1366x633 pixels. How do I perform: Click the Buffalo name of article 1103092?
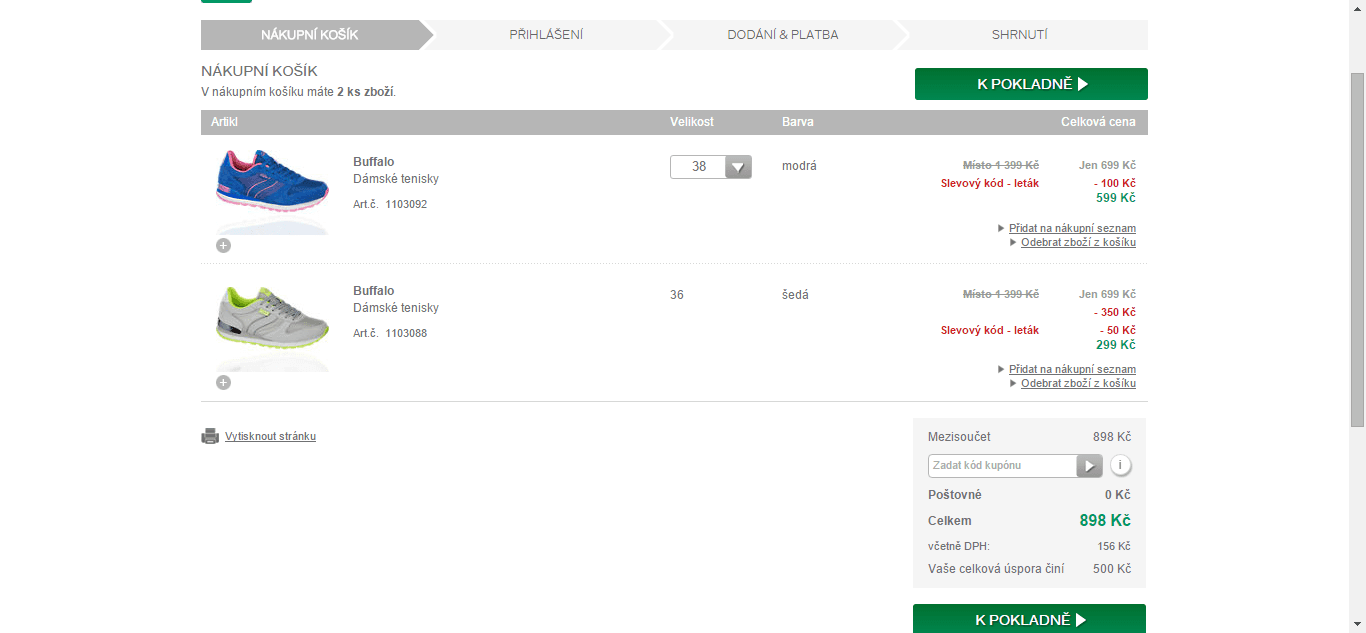click(373, 162)
